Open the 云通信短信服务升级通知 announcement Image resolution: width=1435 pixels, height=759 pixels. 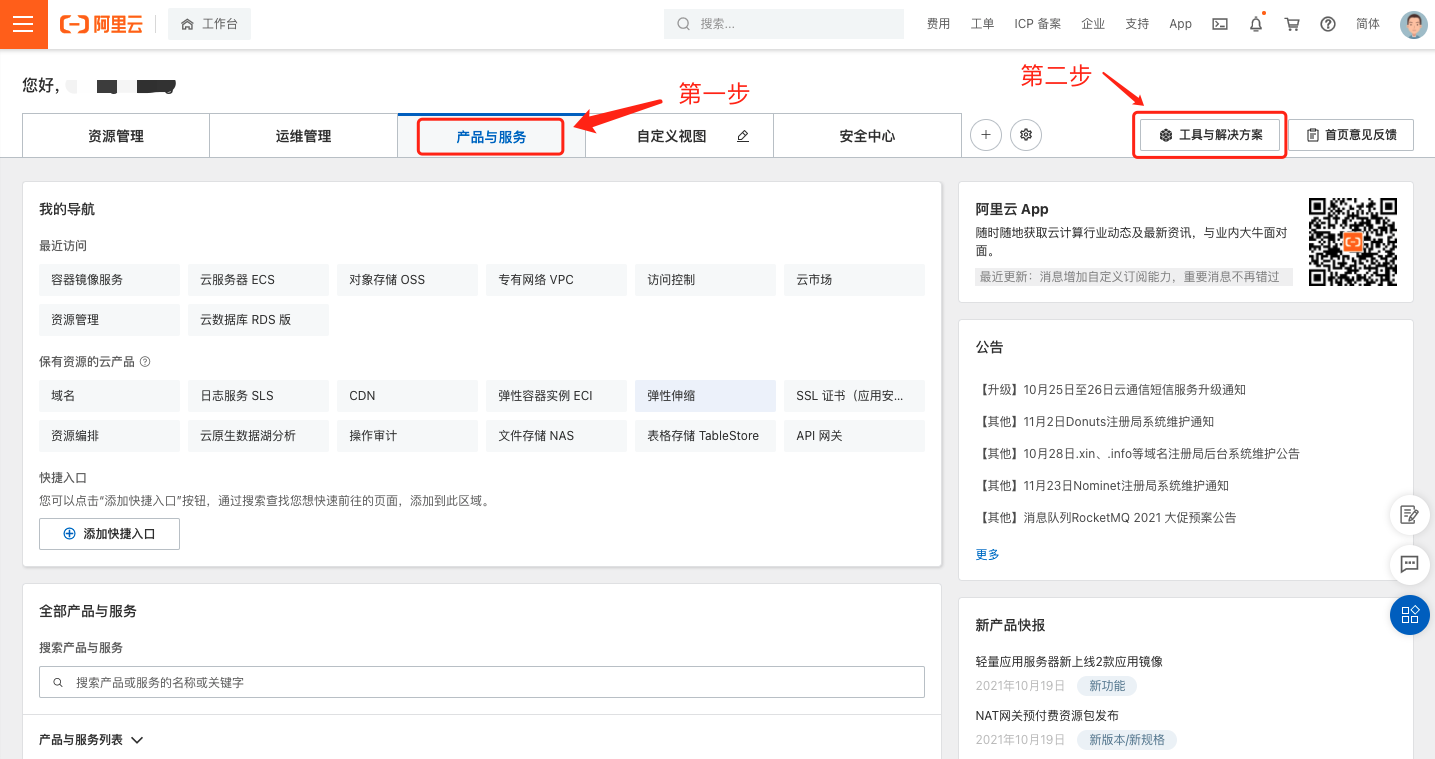(x=1111, y=390)
